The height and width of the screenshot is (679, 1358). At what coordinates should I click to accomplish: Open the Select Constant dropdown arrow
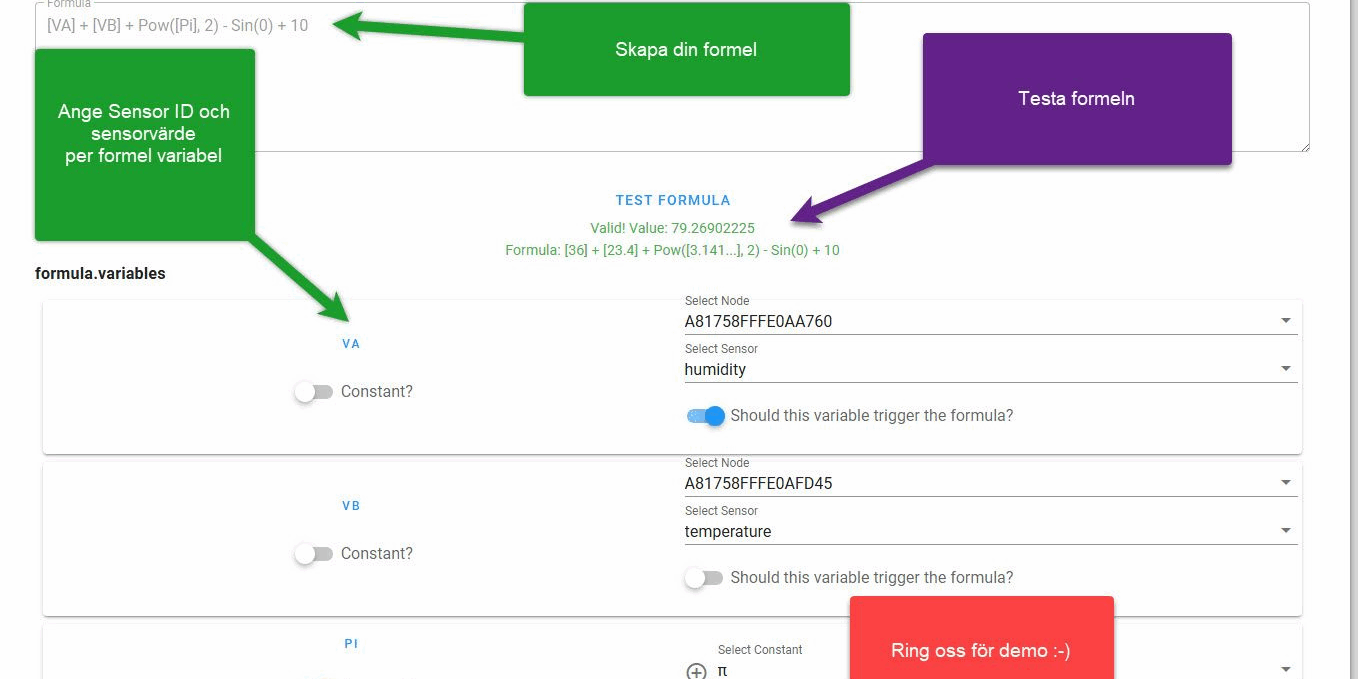1286,669
